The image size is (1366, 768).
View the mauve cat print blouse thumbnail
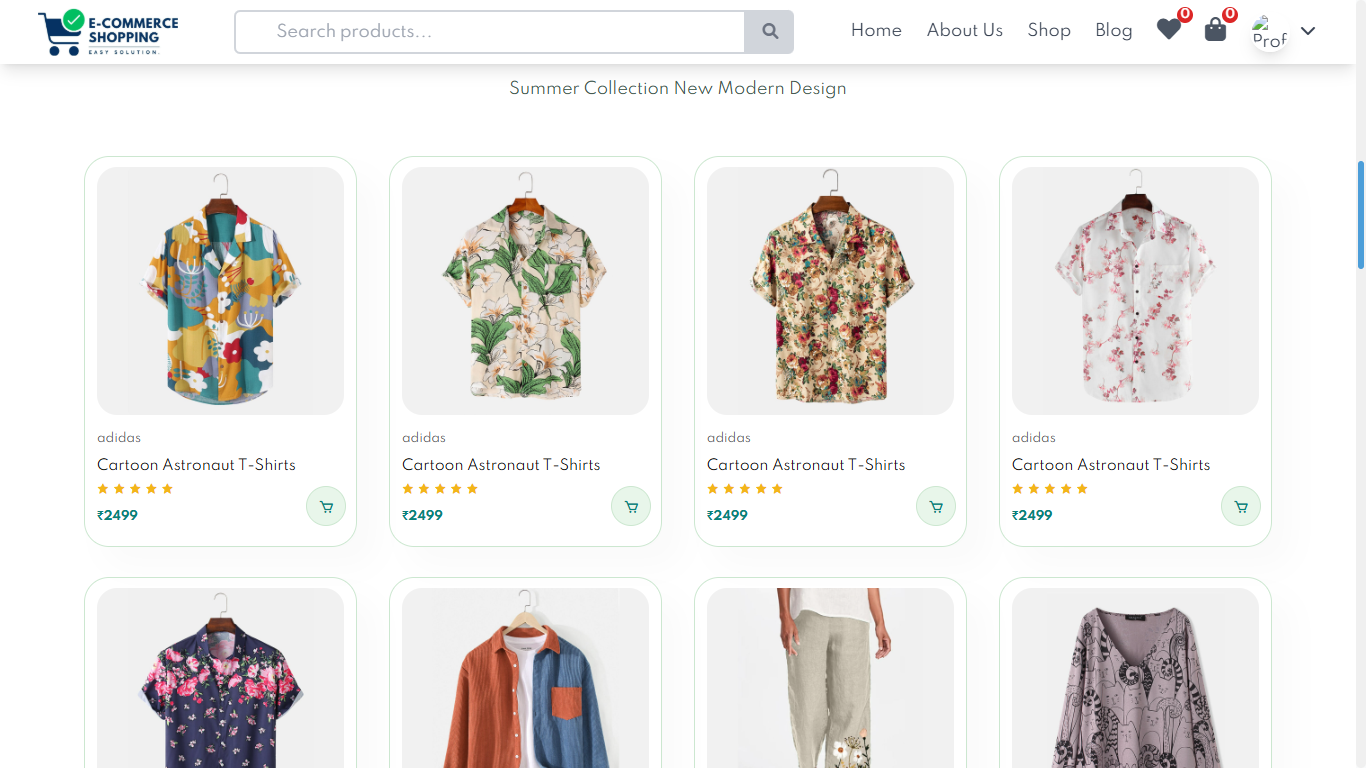click(x=1135, y=678)
